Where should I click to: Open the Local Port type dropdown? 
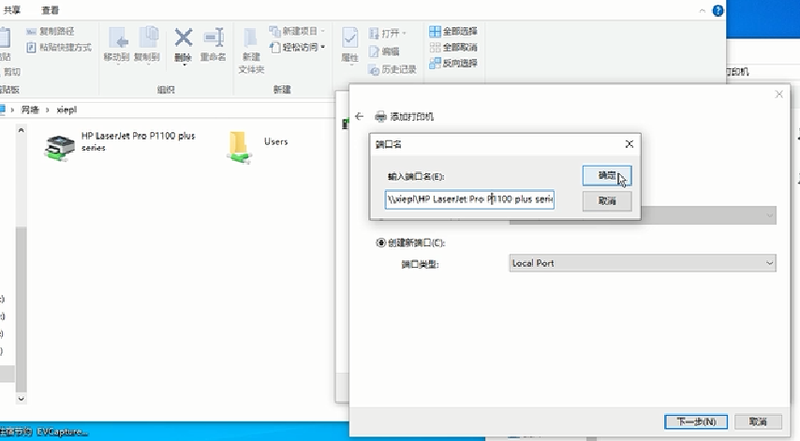642,263
